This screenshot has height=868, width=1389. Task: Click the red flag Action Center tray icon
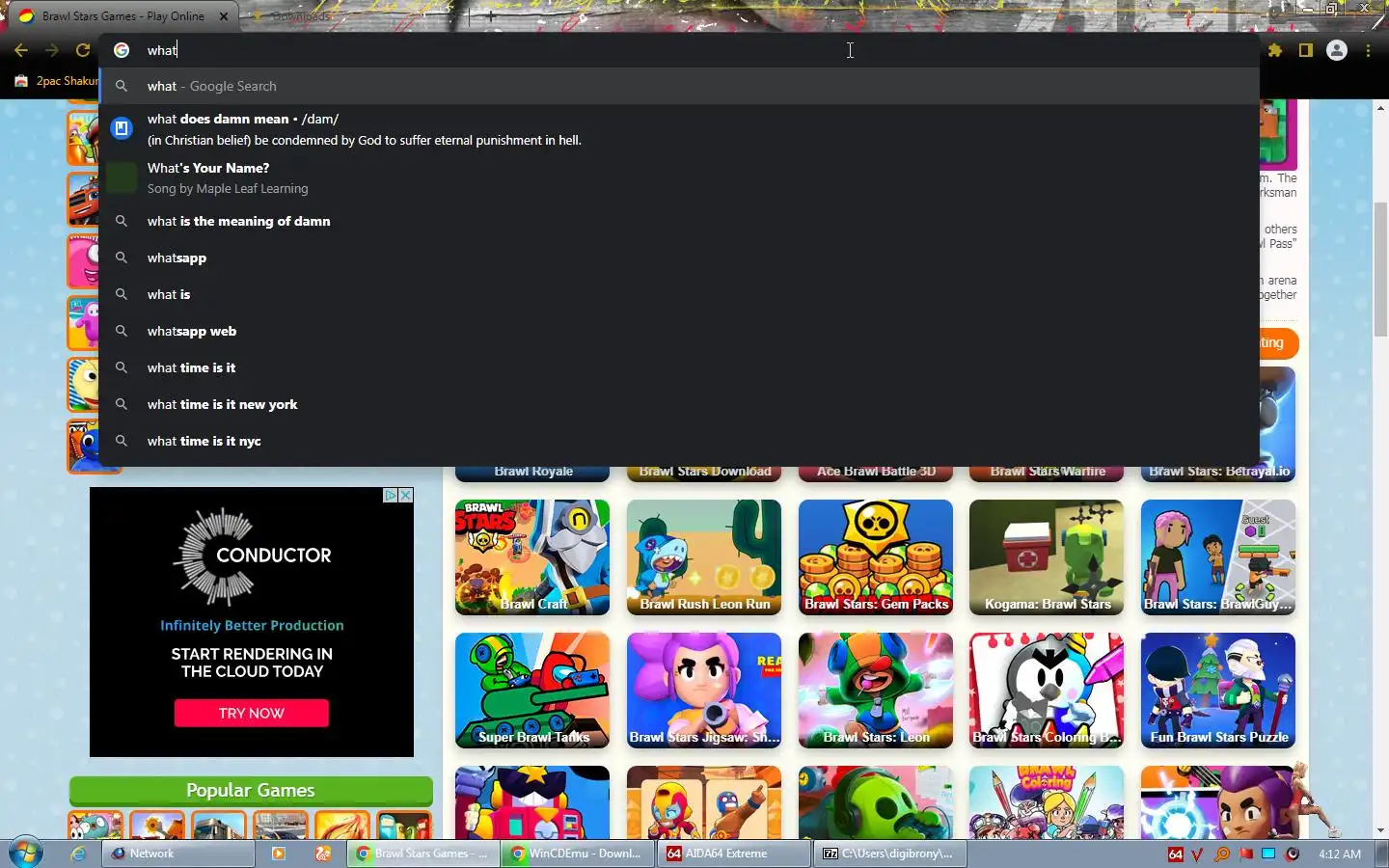click(x=1245, y=854)
